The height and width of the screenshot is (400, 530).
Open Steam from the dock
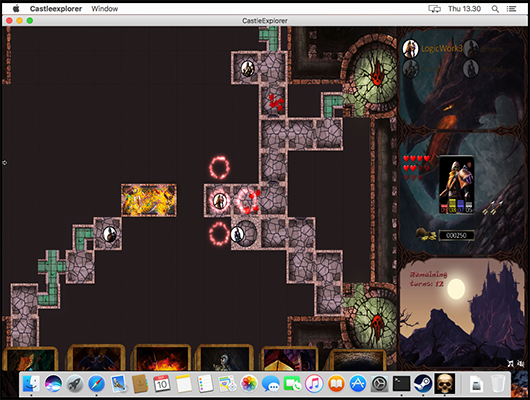tap(423, 384)
